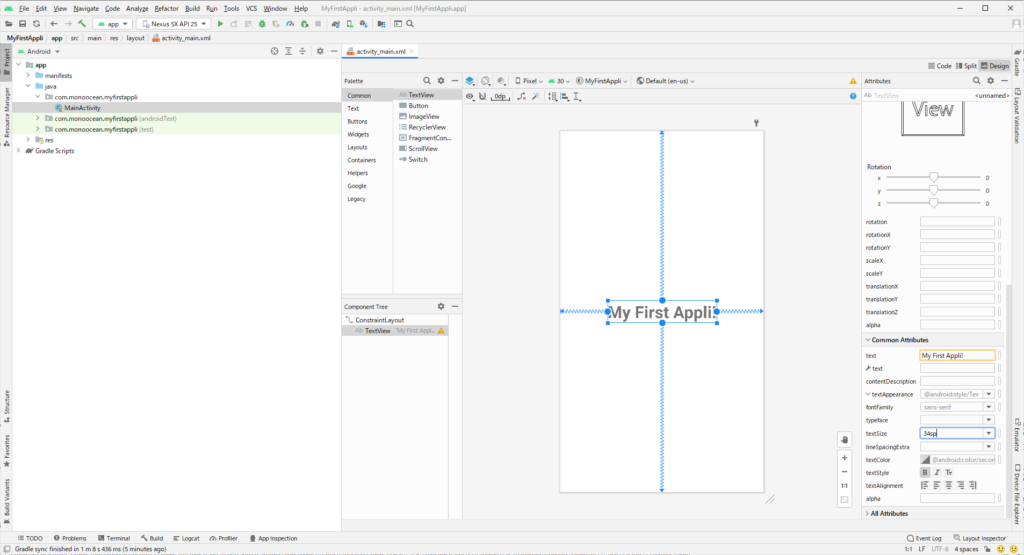The height and width of the screenshot is (555, 1024).
Task: Click the Rotation x slider
Action: coord(933,177)
